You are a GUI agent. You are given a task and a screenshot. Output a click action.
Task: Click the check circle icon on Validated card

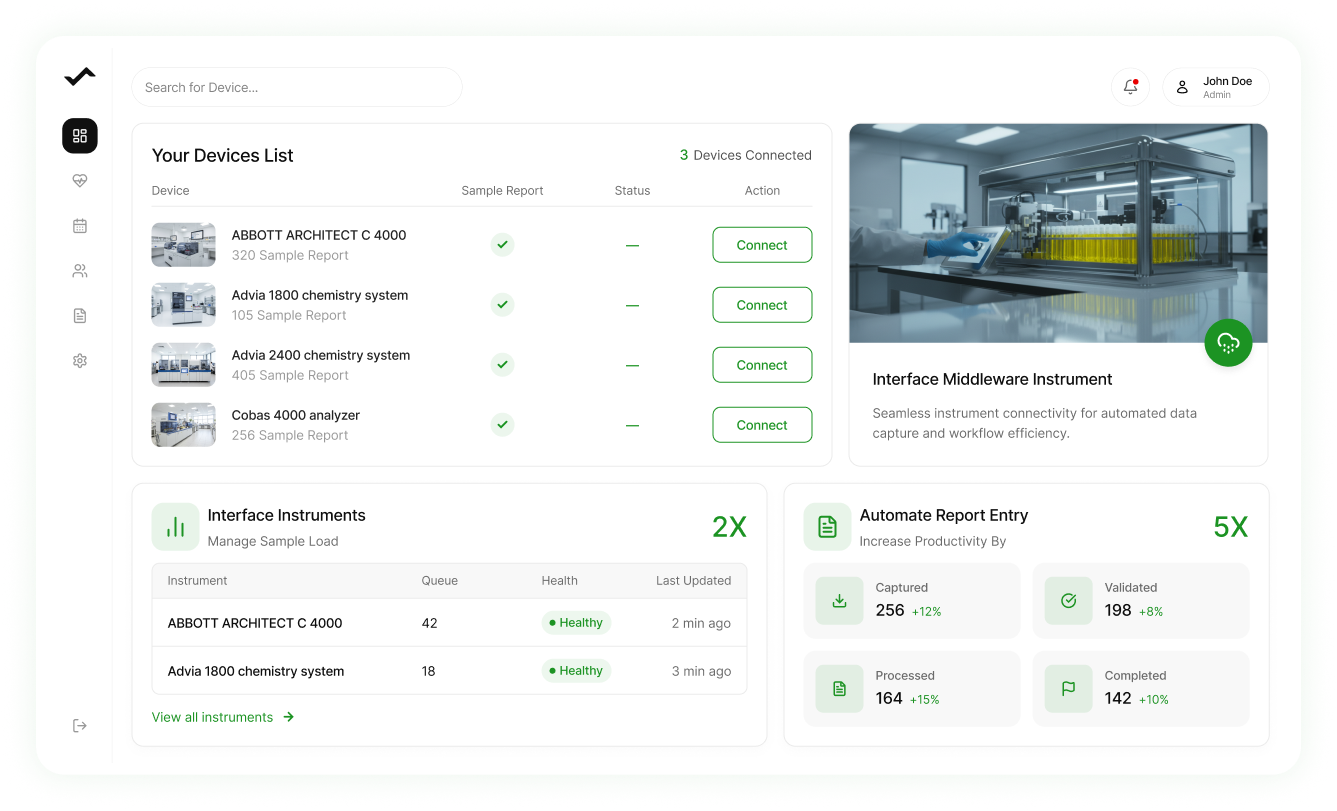pyautogui.click(x=1069, y=601)
